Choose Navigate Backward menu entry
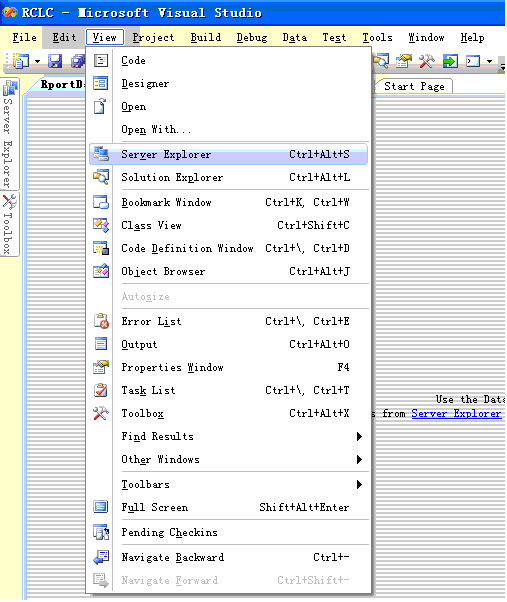 click(228, 557)
